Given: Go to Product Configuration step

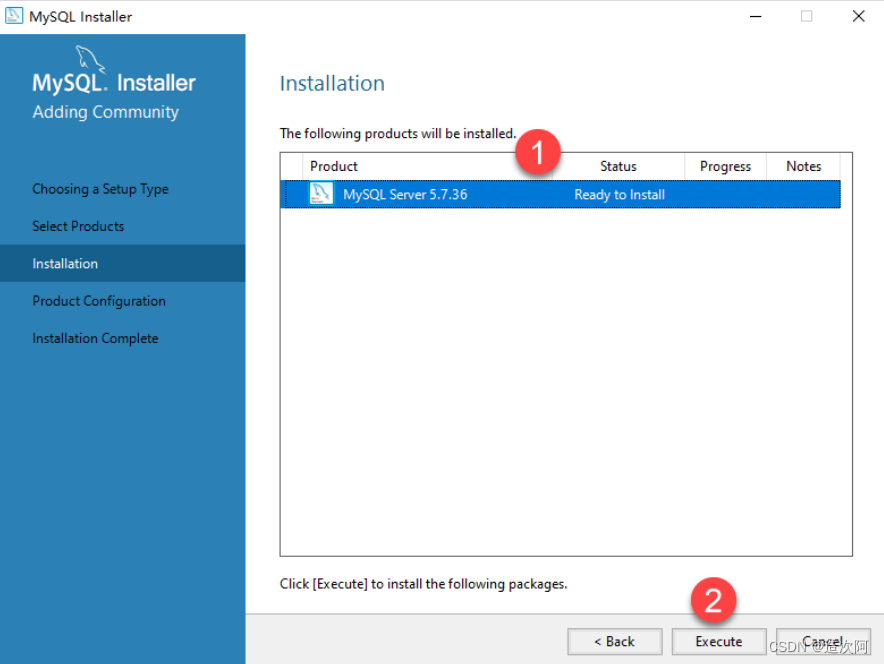Looking at the screenshot, I should (99, 301).
